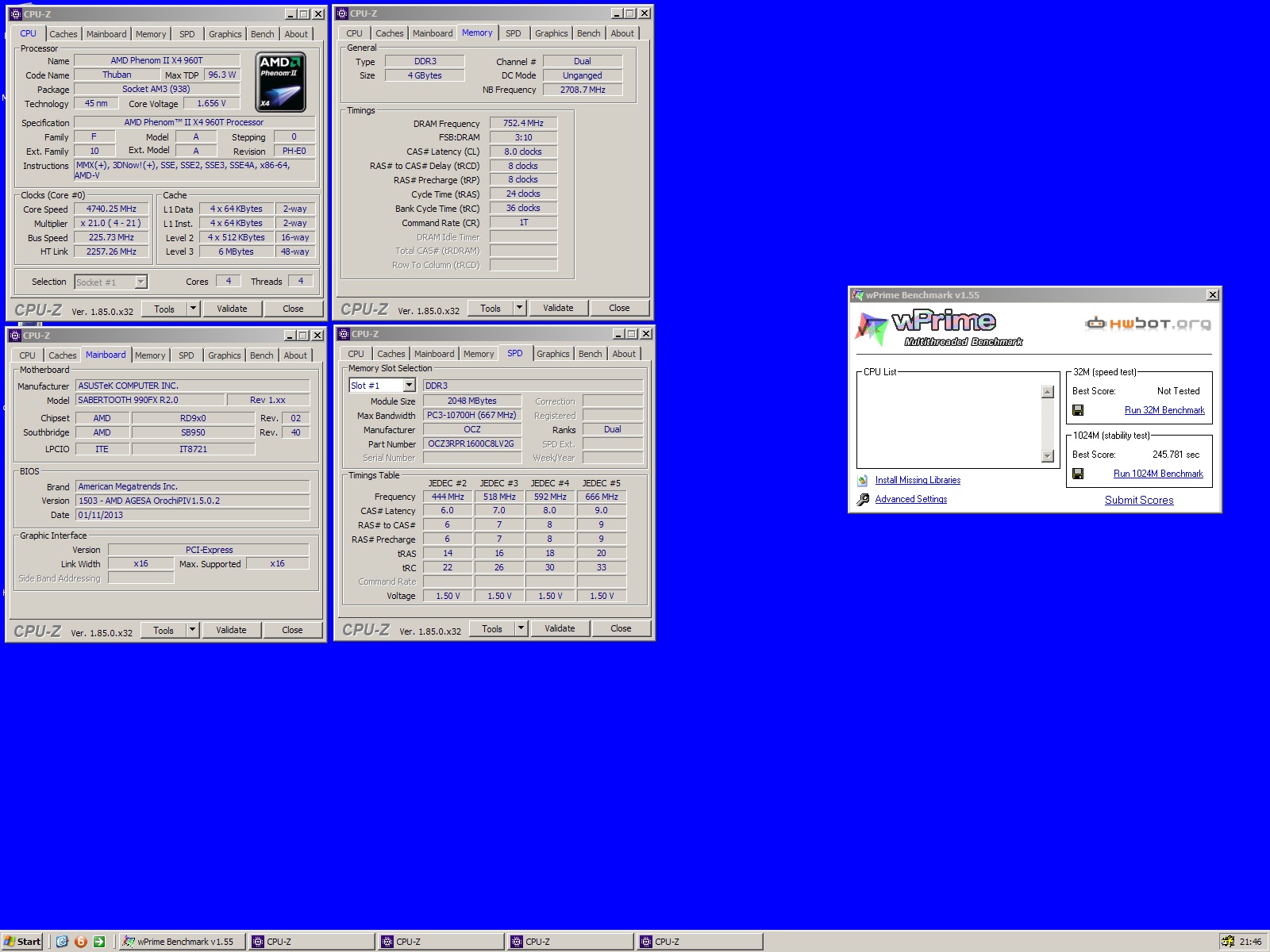Click the green arrow quick launch icon

point(99,942)
